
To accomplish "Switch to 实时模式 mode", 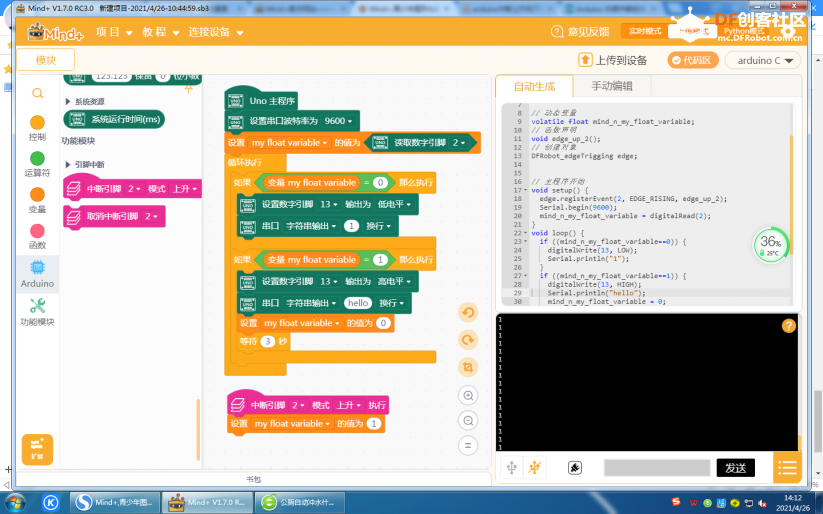I will 645,31.
